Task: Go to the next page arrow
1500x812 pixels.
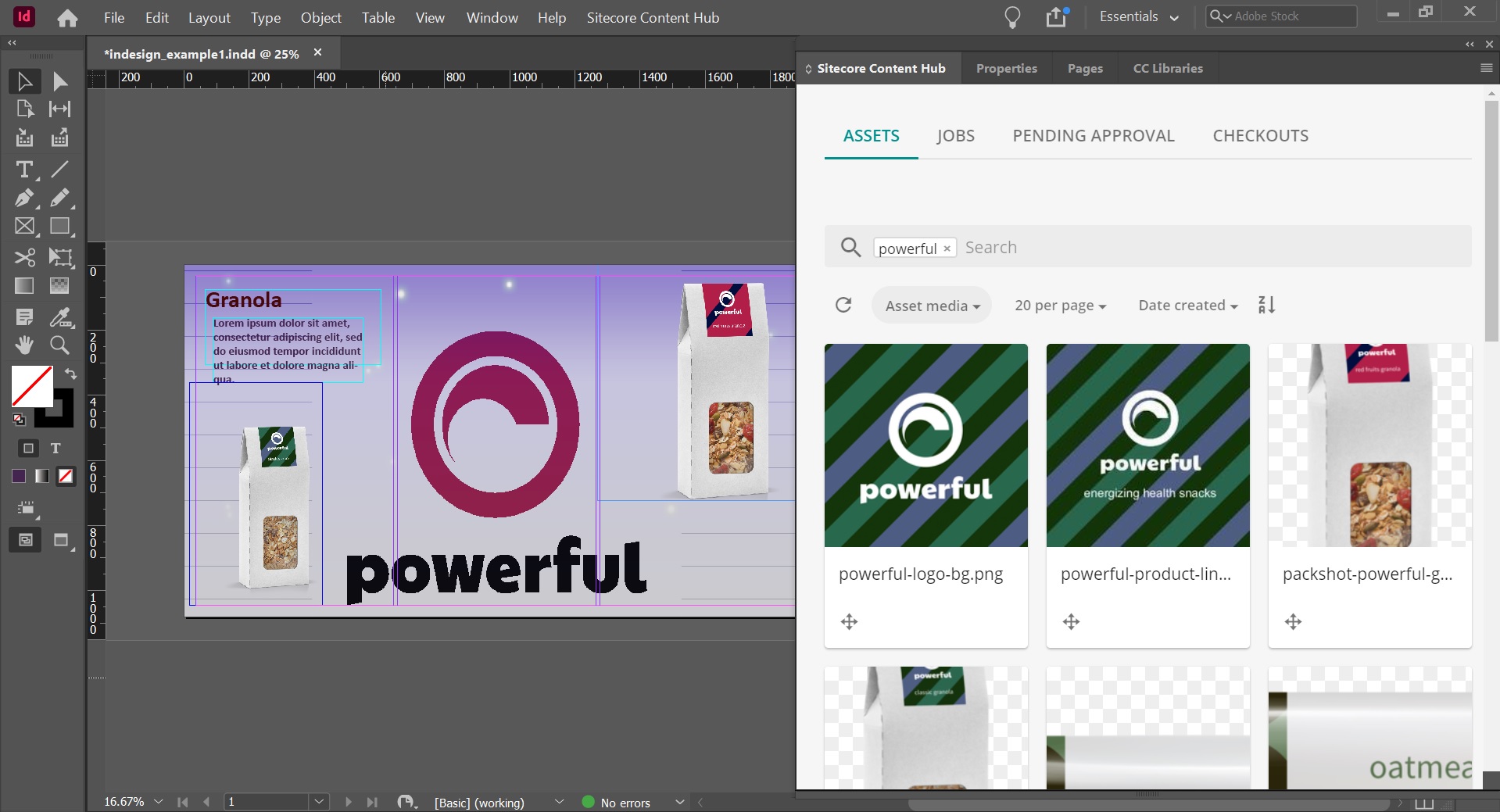Action: click(x=348, y=802)
